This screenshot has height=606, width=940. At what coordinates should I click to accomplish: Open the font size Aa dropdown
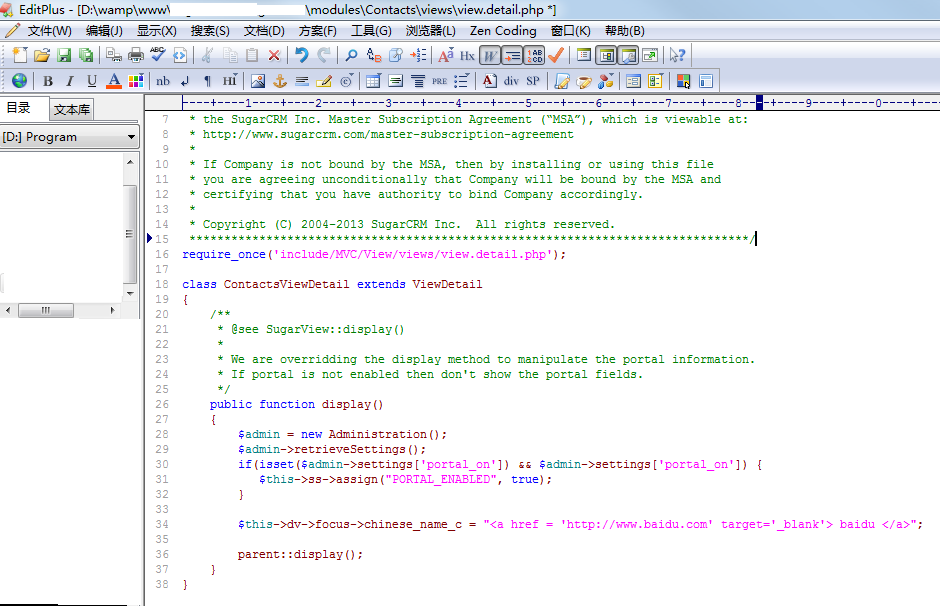[445, 55]
